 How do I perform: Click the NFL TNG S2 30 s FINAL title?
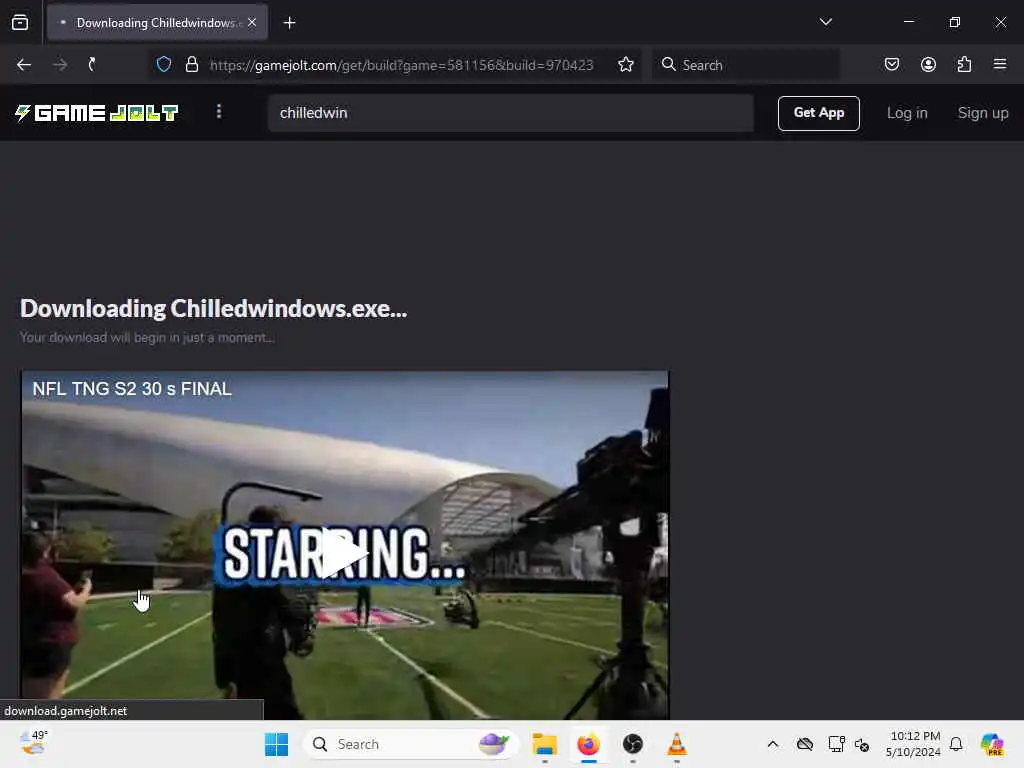132,389
